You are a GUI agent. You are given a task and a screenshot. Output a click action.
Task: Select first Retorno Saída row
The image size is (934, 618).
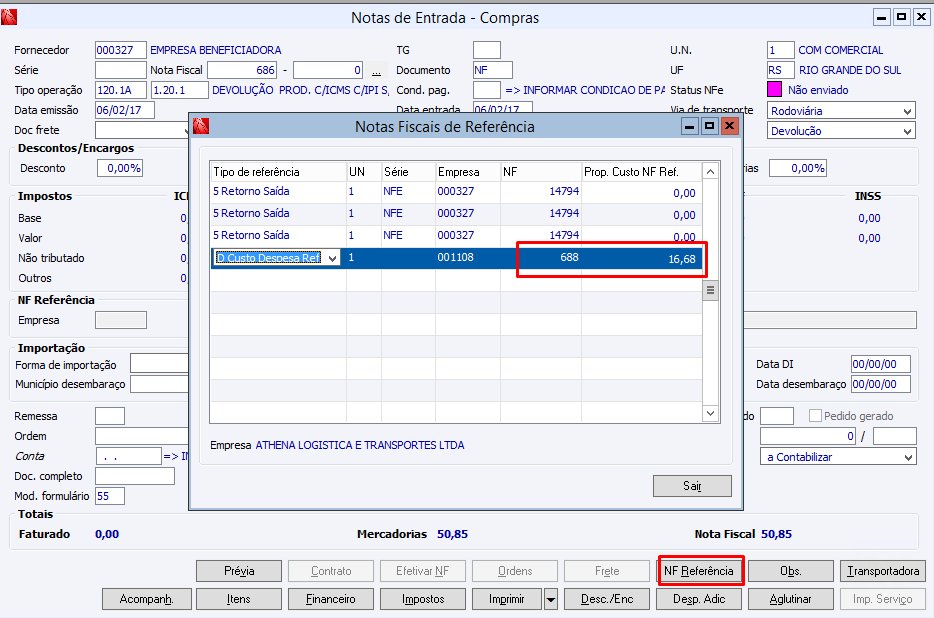click(457, 192)
